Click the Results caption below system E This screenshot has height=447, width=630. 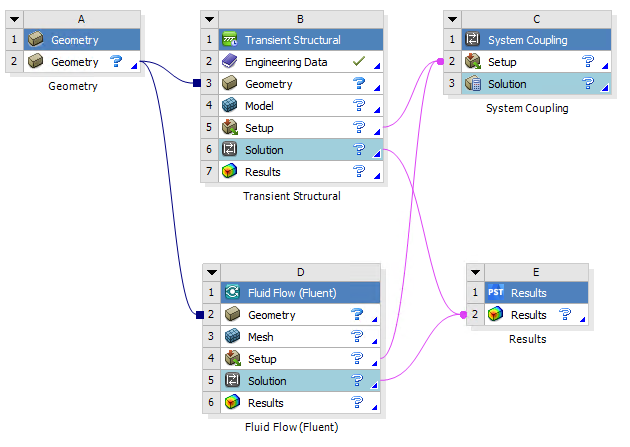[x=527, y=339]
